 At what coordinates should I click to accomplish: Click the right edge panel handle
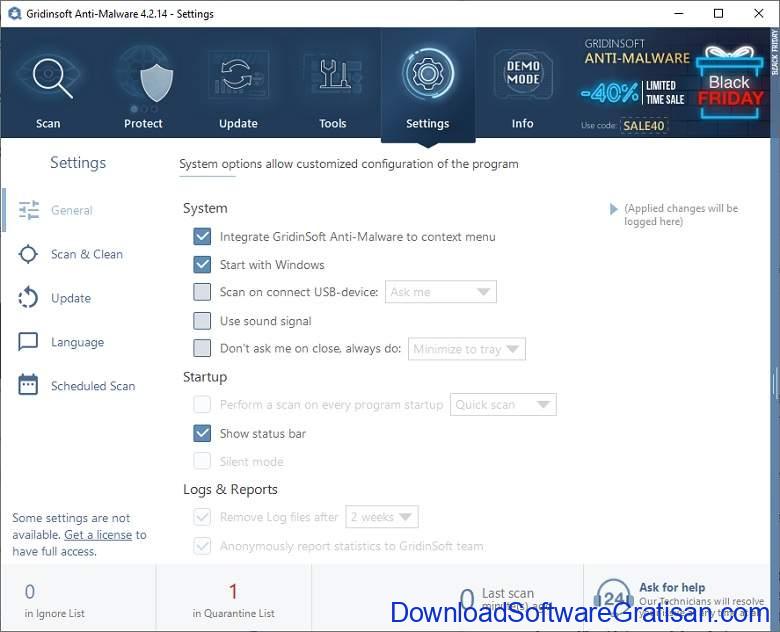click(x=775, y=383)
